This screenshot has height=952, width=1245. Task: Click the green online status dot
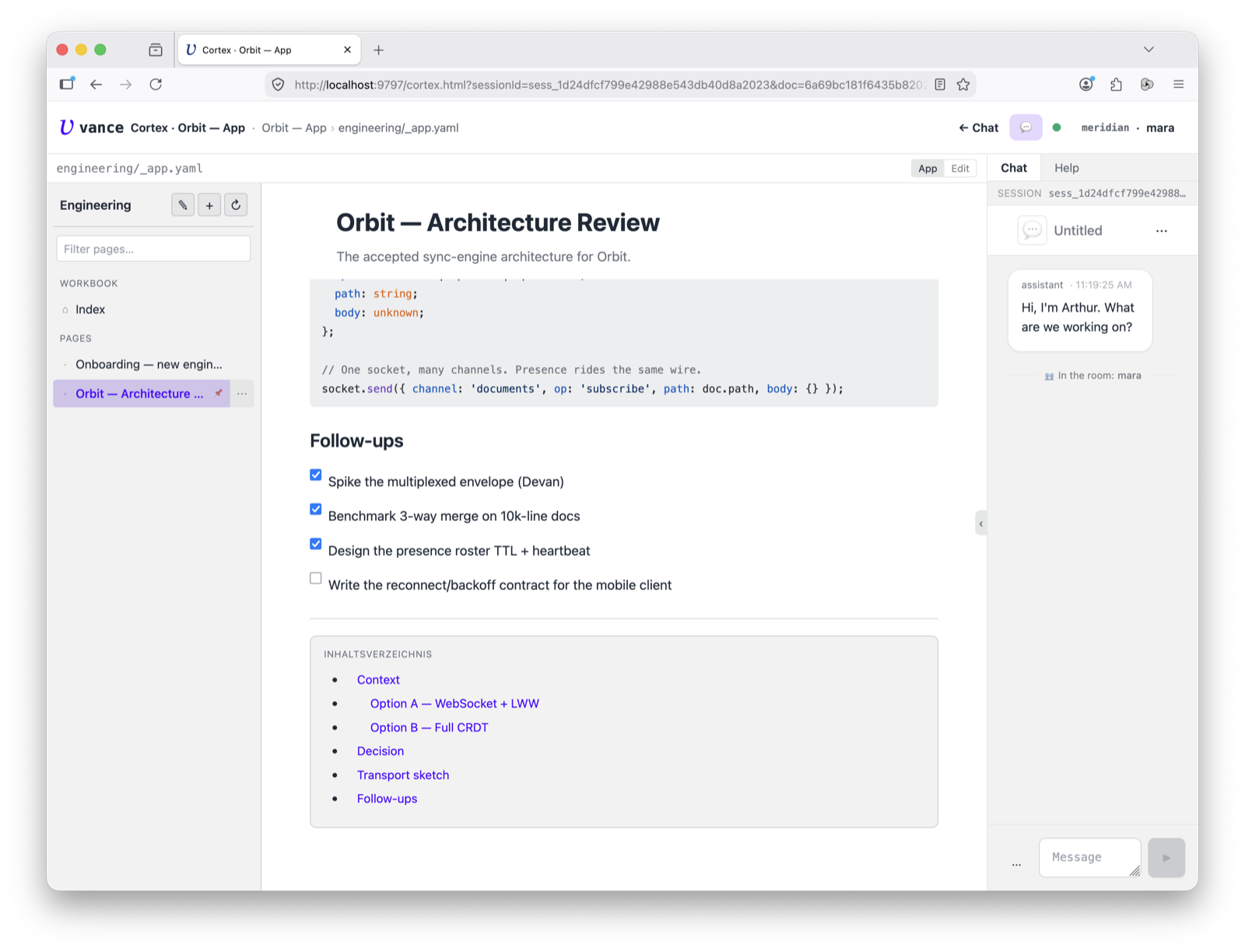coord(1057,128)
